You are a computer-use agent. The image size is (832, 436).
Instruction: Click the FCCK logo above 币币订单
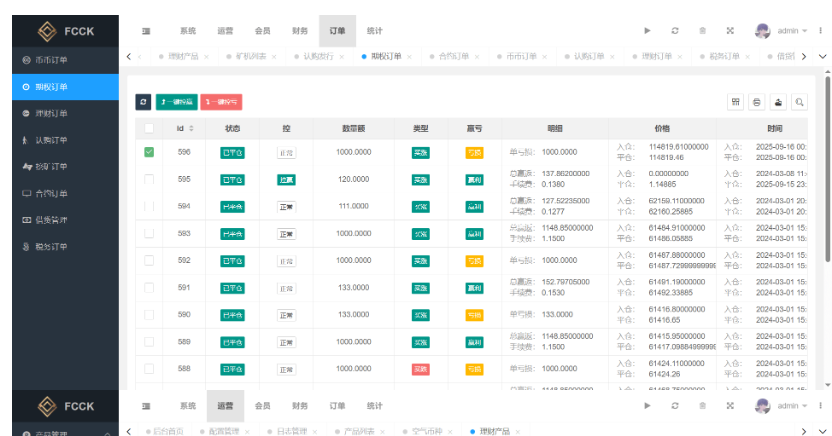click(66, 31)
